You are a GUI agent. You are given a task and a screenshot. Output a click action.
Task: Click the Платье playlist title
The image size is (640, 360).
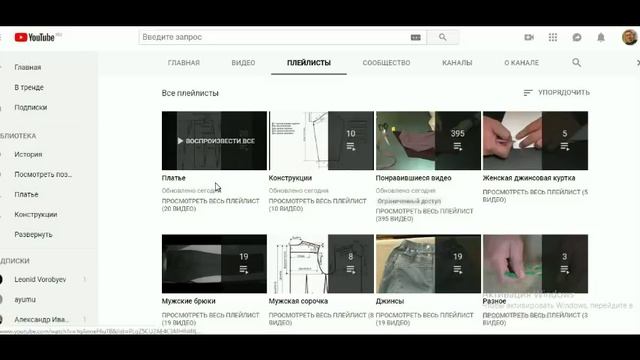click(173, 178)
